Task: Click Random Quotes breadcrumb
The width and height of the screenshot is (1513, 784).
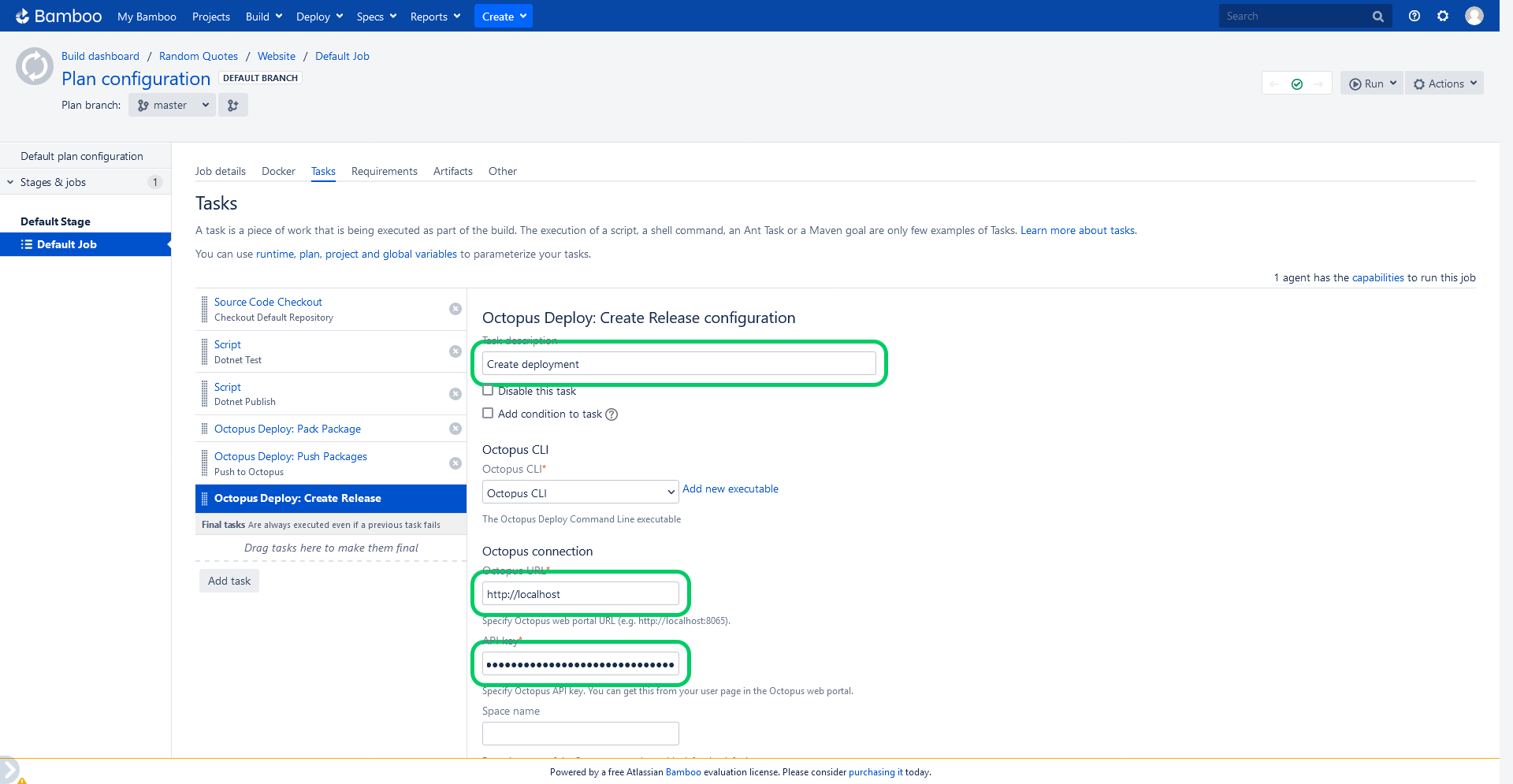Action: (199, 56)
